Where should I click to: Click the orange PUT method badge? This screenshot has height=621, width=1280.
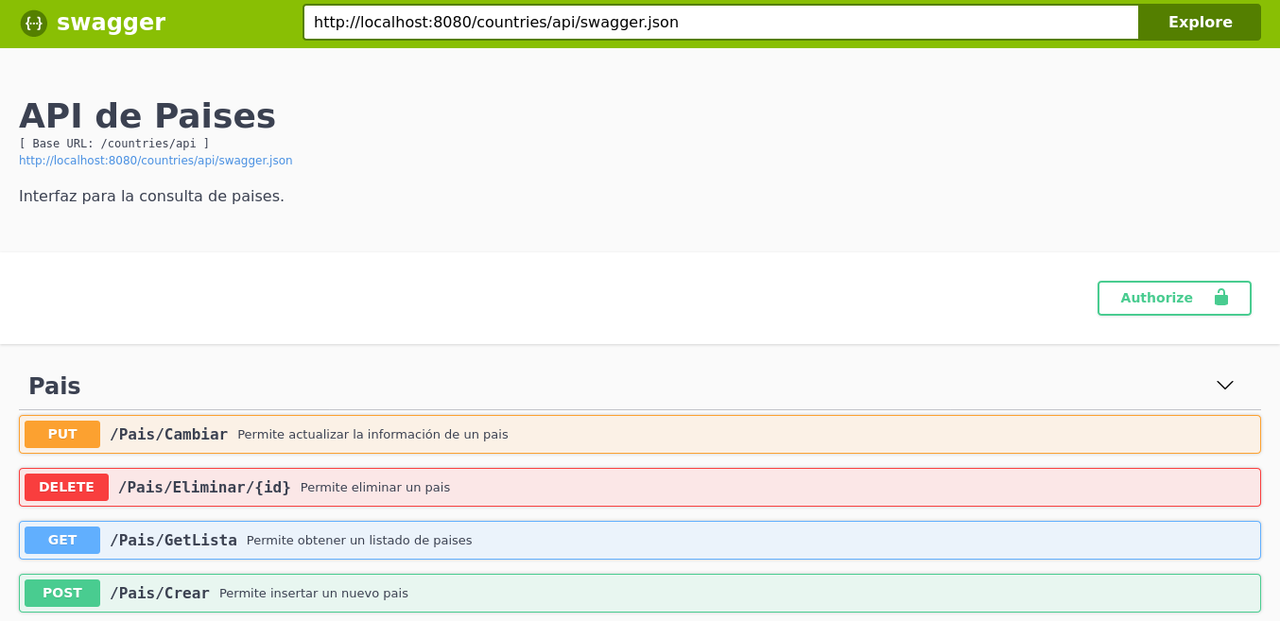pyautogui.click(x=62, y=434)
